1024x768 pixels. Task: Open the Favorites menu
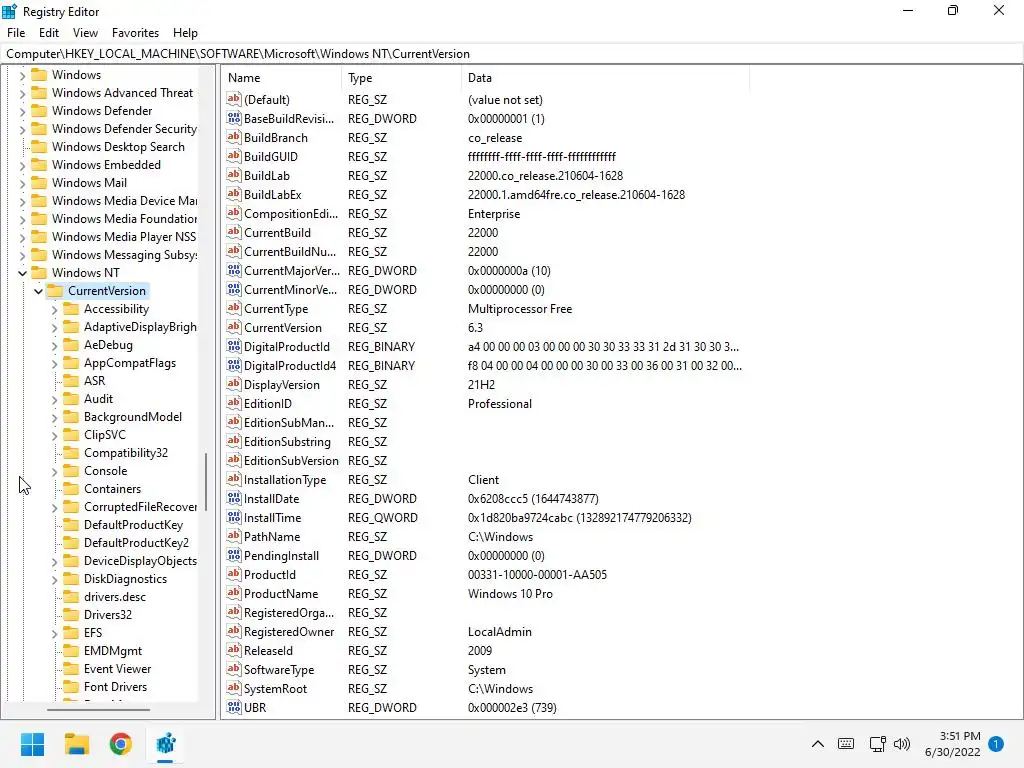[x=135, y=33]
